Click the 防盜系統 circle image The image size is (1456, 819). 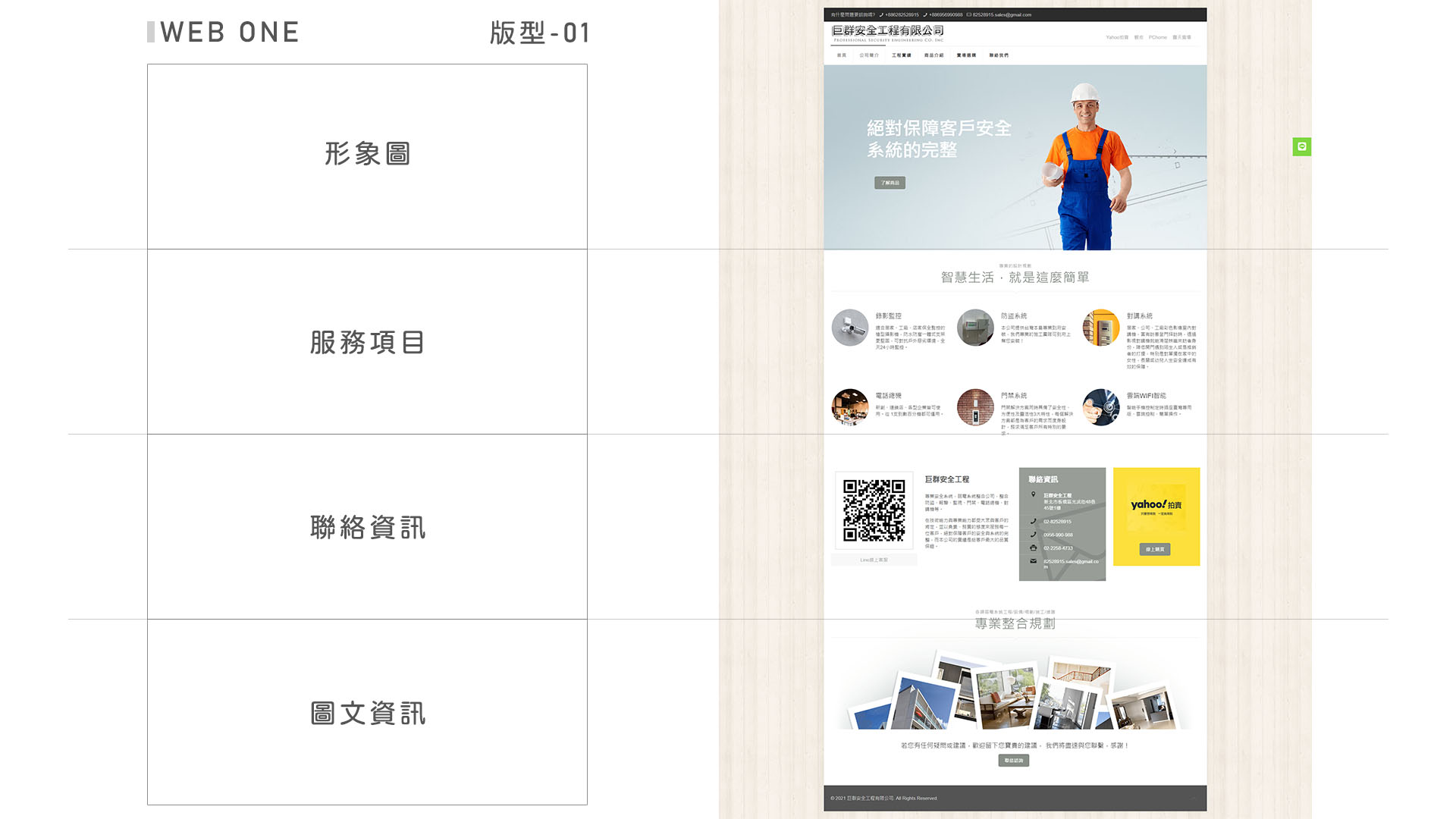(975, 328)
